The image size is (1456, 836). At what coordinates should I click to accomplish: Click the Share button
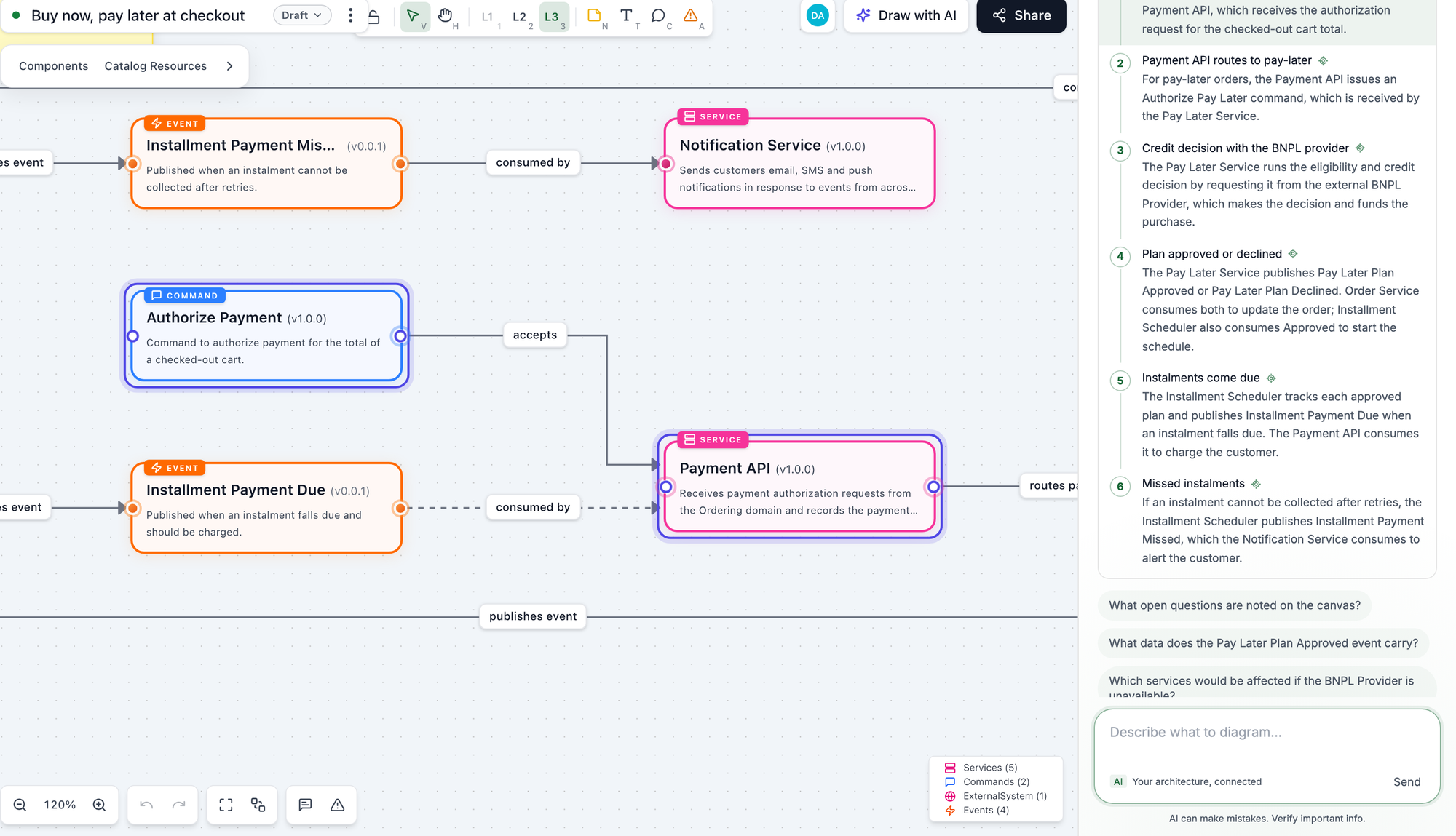pos(1021,15)
